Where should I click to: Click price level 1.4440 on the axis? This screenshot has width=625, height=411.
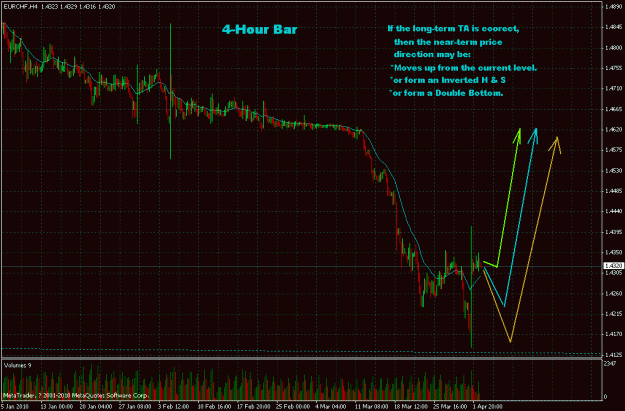click(x=614, y=211)
